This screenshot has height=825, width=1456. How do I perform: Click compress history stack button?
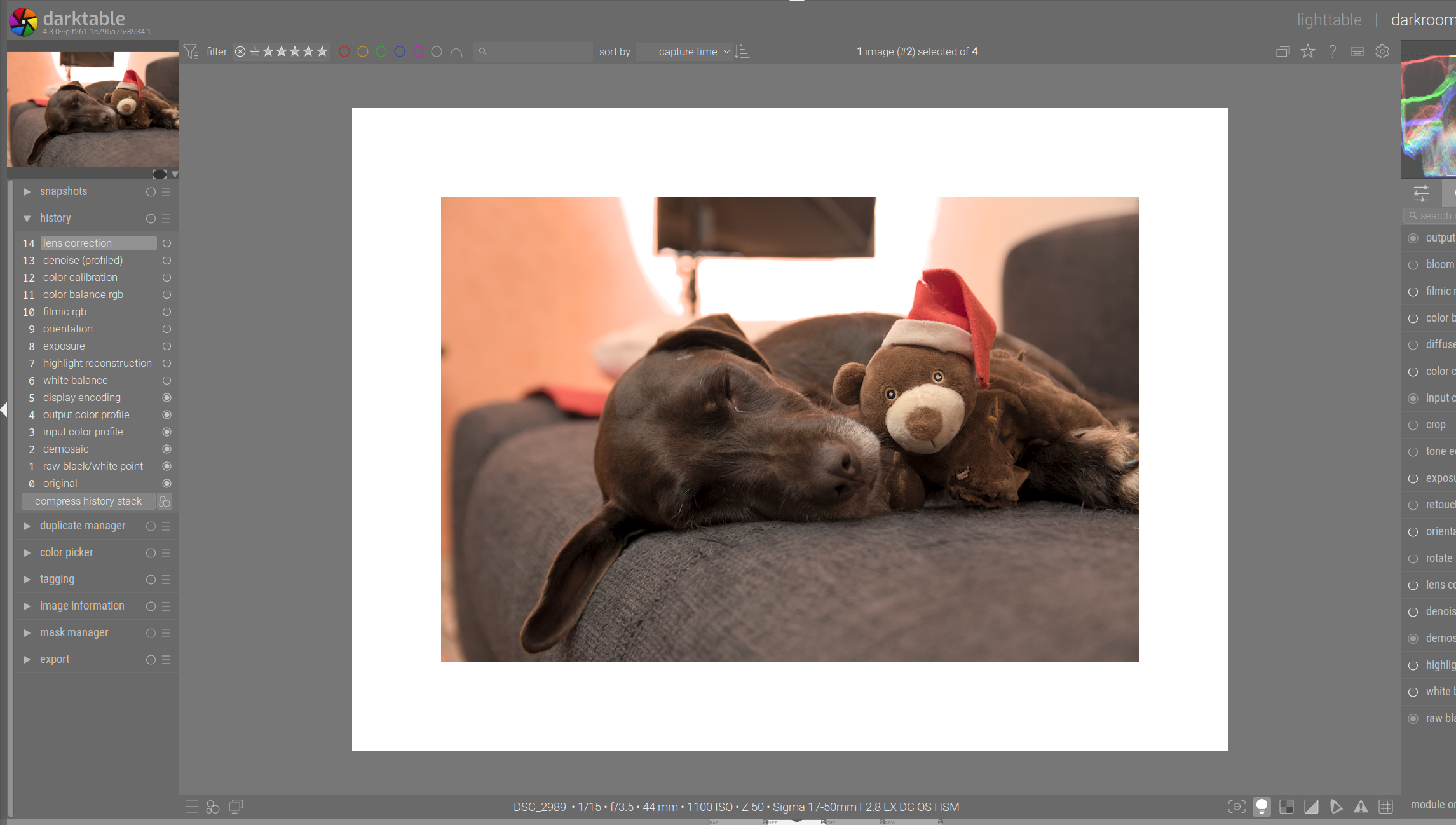(x=88, y=501)
